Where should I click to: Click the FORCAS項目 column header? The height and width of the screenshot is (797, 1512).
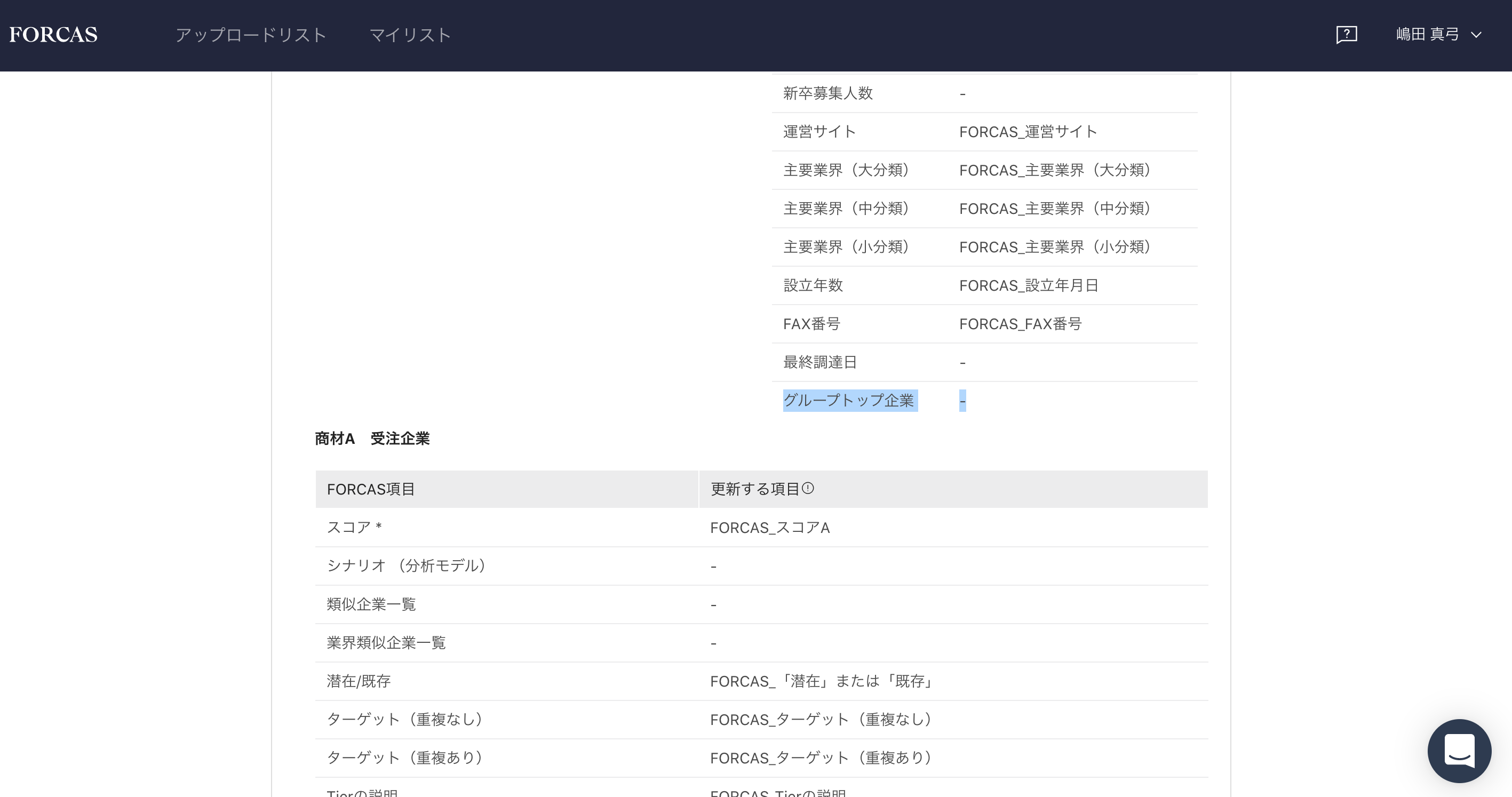pos(370,489)
